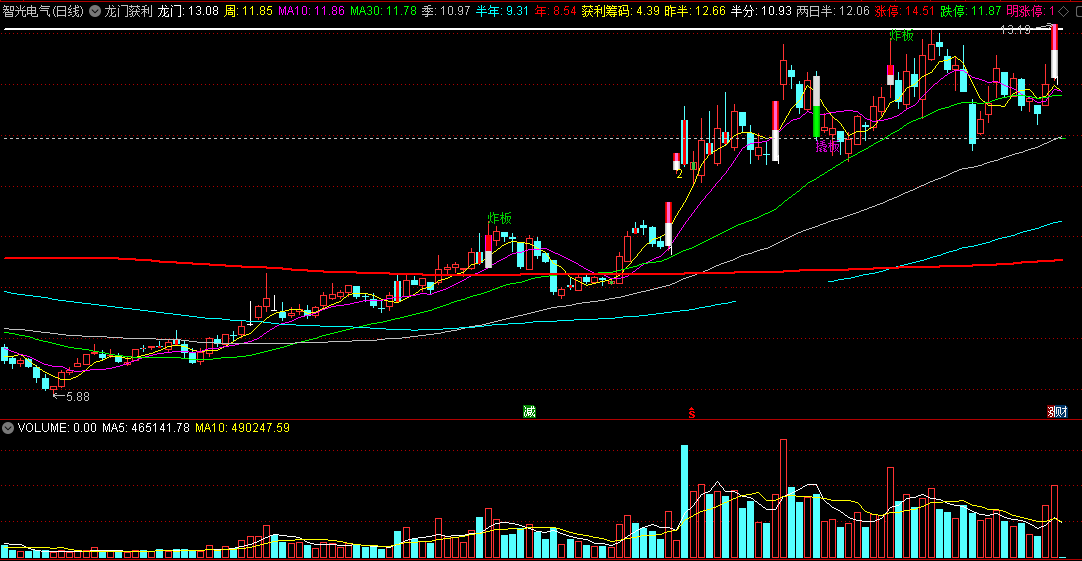
Task: Click the yellow volume MA10: 490247.59 label
Action: [242, 428]
